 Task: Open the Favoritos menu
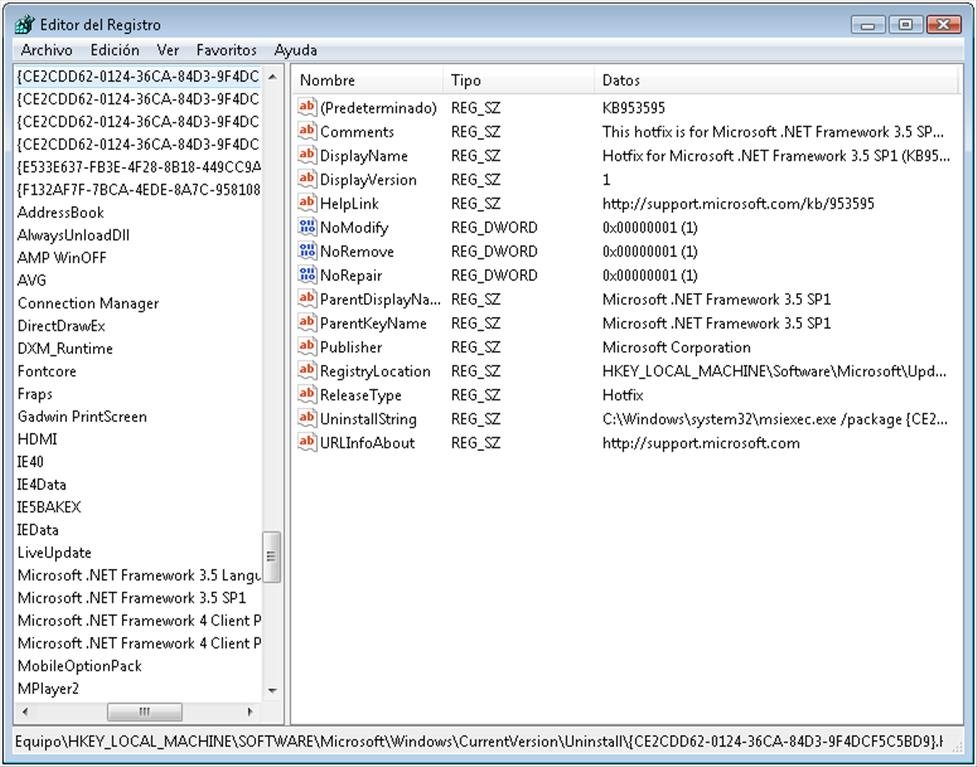coord(226,50)
